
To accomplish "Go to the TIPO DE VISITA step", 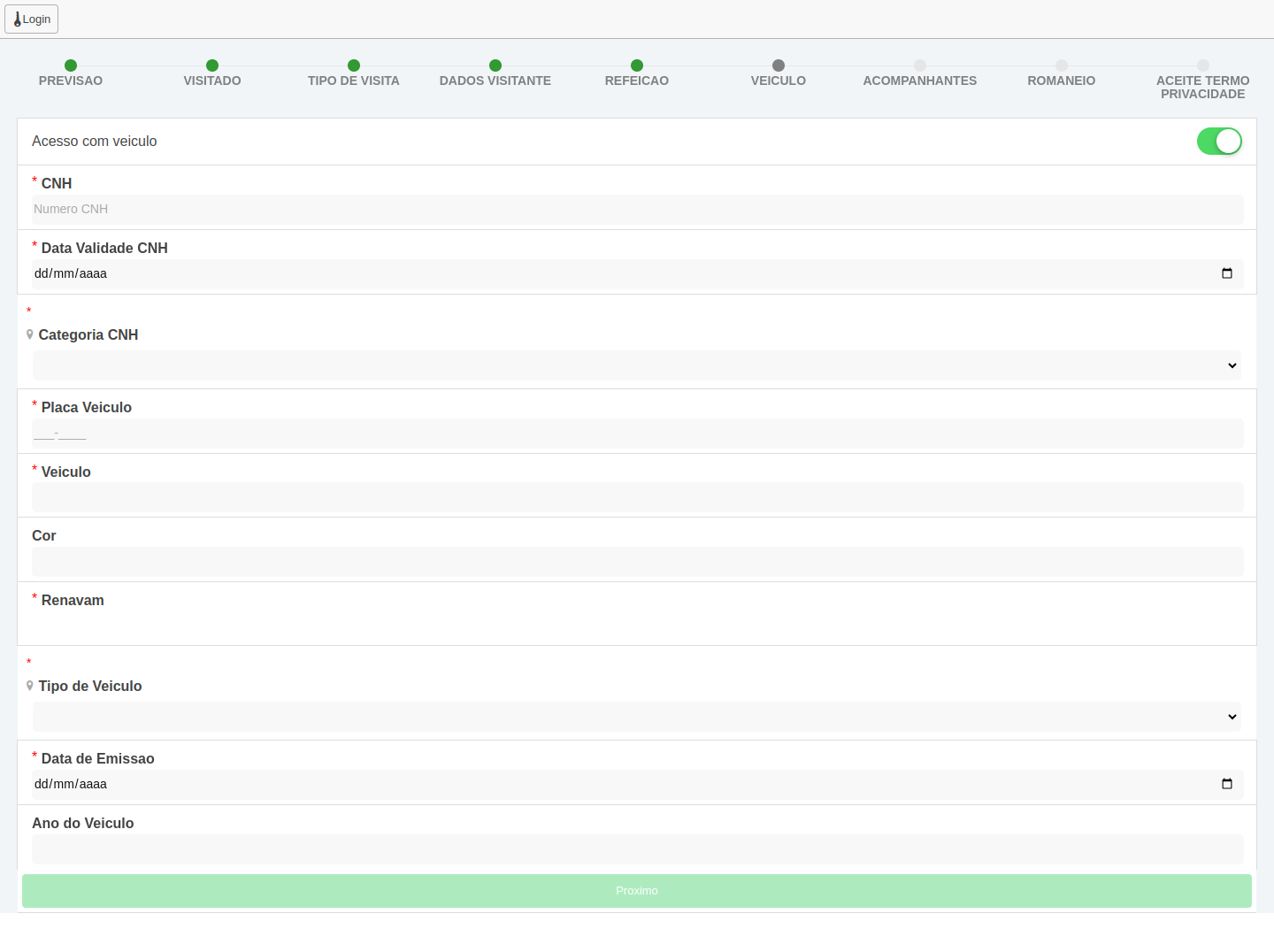I will click(x=354, y=81).
